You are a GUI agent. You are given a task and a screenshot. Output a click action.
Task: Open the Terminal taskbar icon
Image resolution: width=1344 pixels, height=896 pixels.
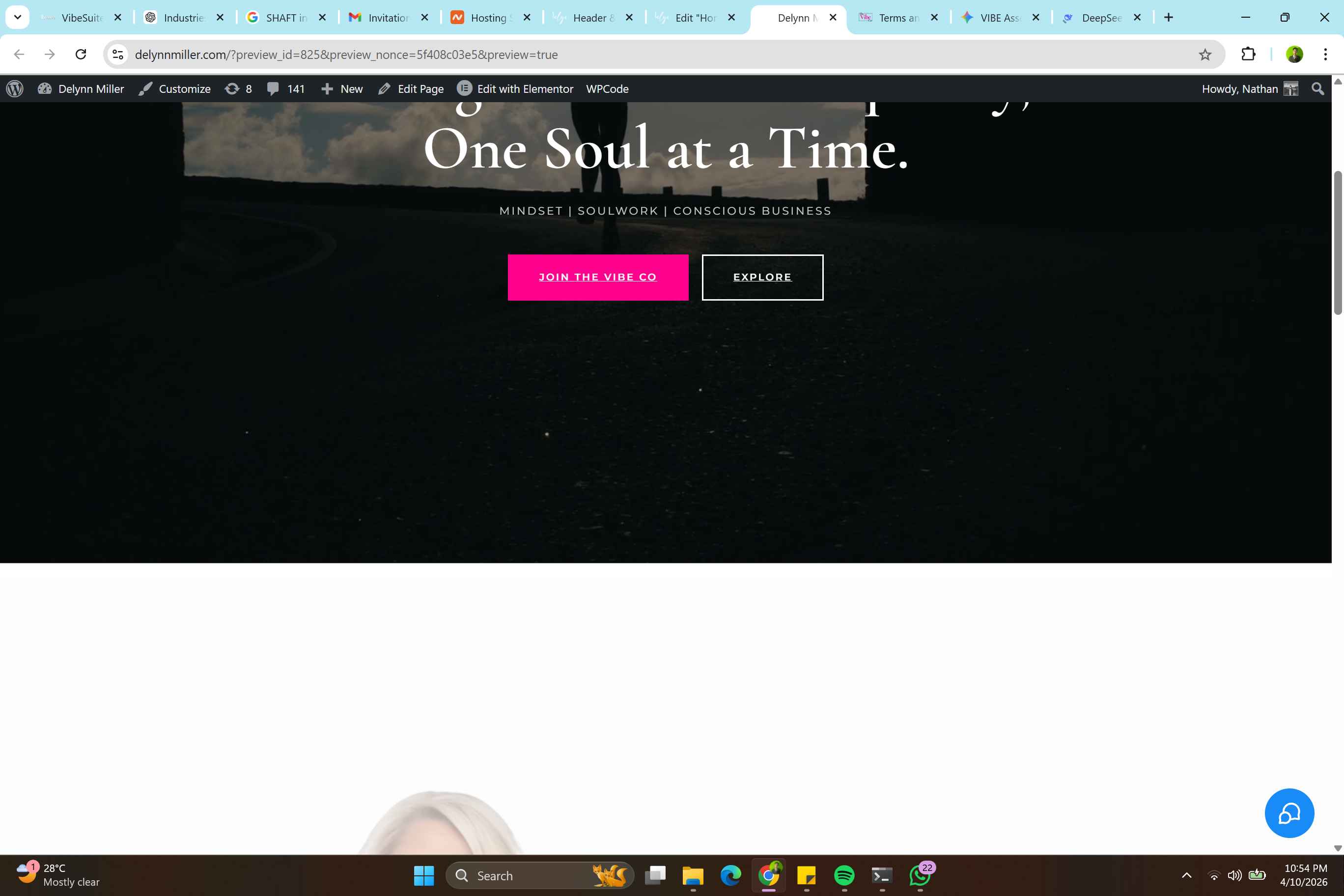pyautogui.click(x=882, y=875)
